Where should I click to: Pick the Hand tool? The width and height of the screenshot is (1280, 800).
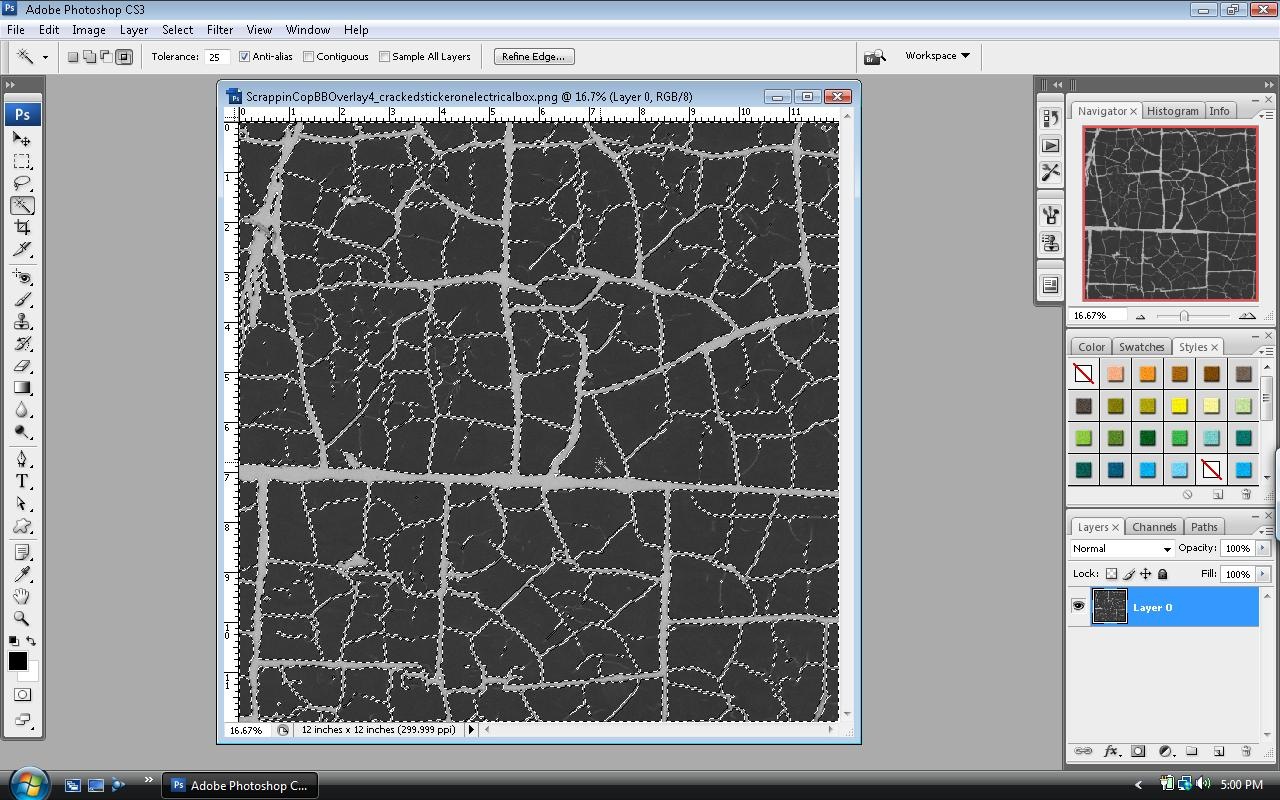[22, 596]
